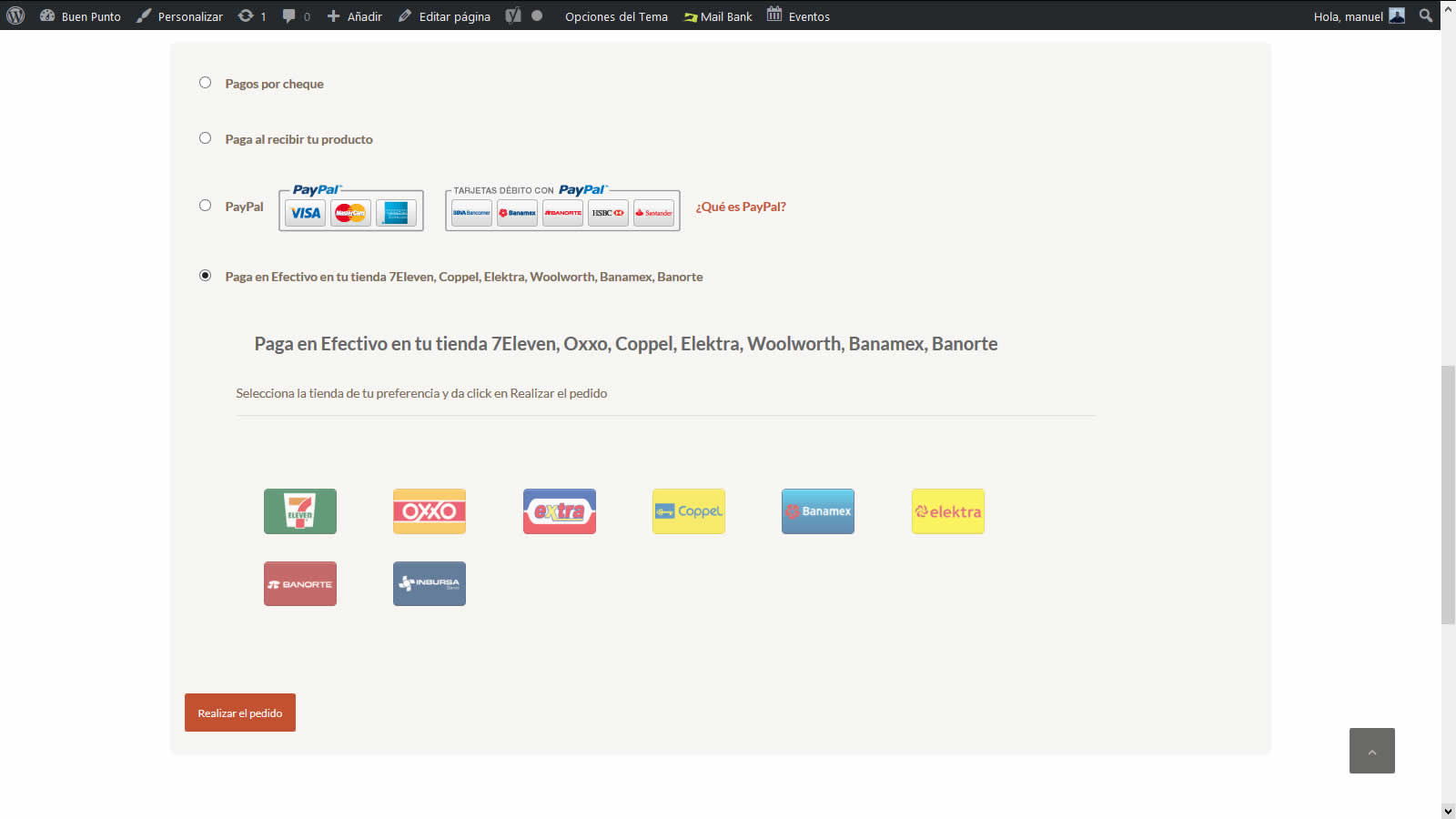The height and width of the screenshot is (819, 1456).
Task: Choose the Banorte store tile
Action: [x=300, y=583]
